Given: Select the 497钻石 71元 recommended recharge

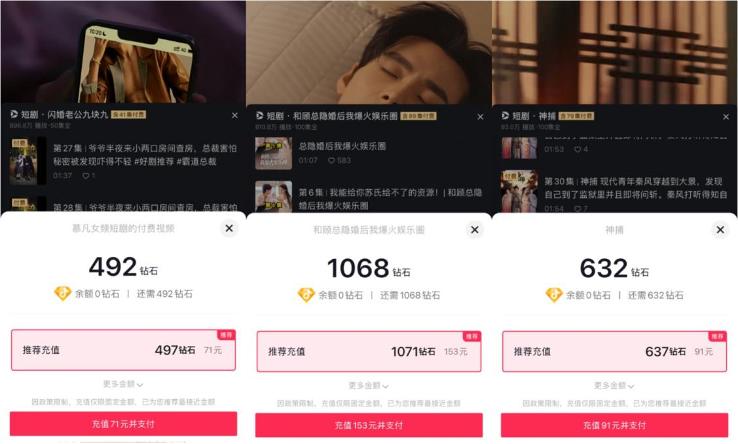Looking at the screenshot, I should pos(123,350).
